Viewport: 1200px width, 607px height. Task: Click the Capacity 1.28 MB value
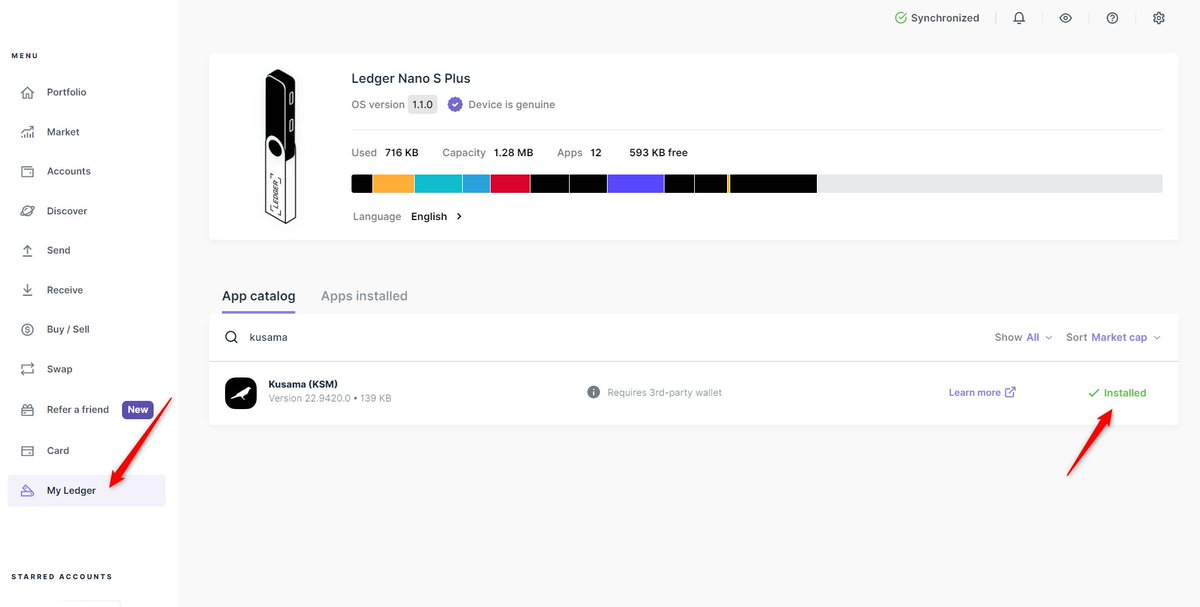[x=513, y=153]
